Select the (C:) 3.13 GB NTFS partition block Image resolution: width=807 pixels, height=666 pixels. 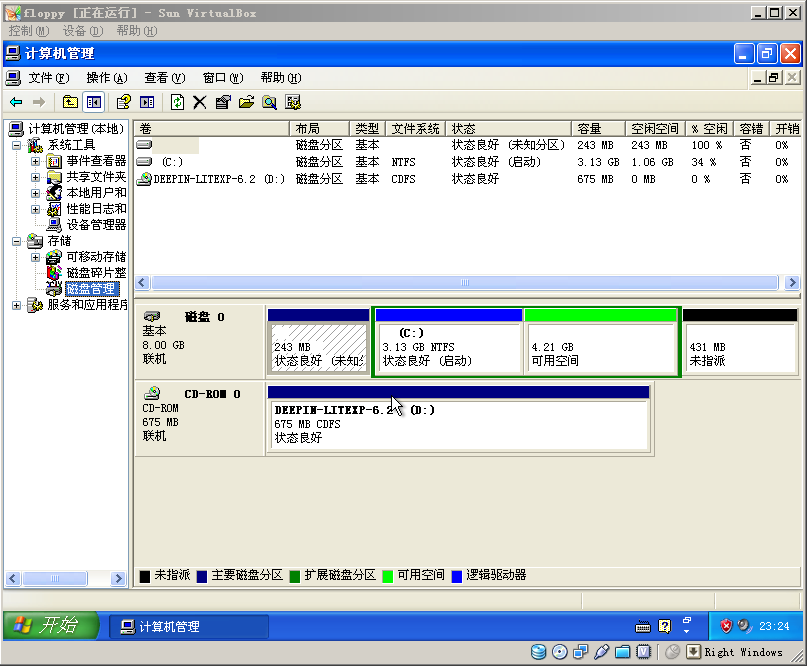(449, 341)
